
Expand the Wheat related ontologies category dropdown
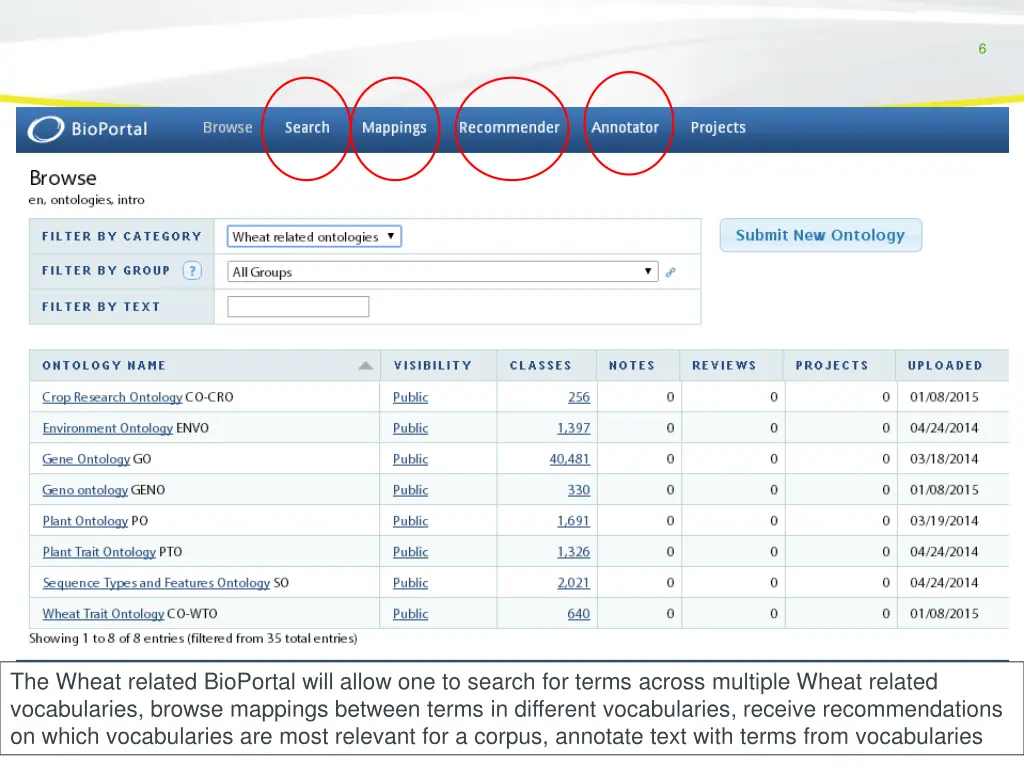314,236
